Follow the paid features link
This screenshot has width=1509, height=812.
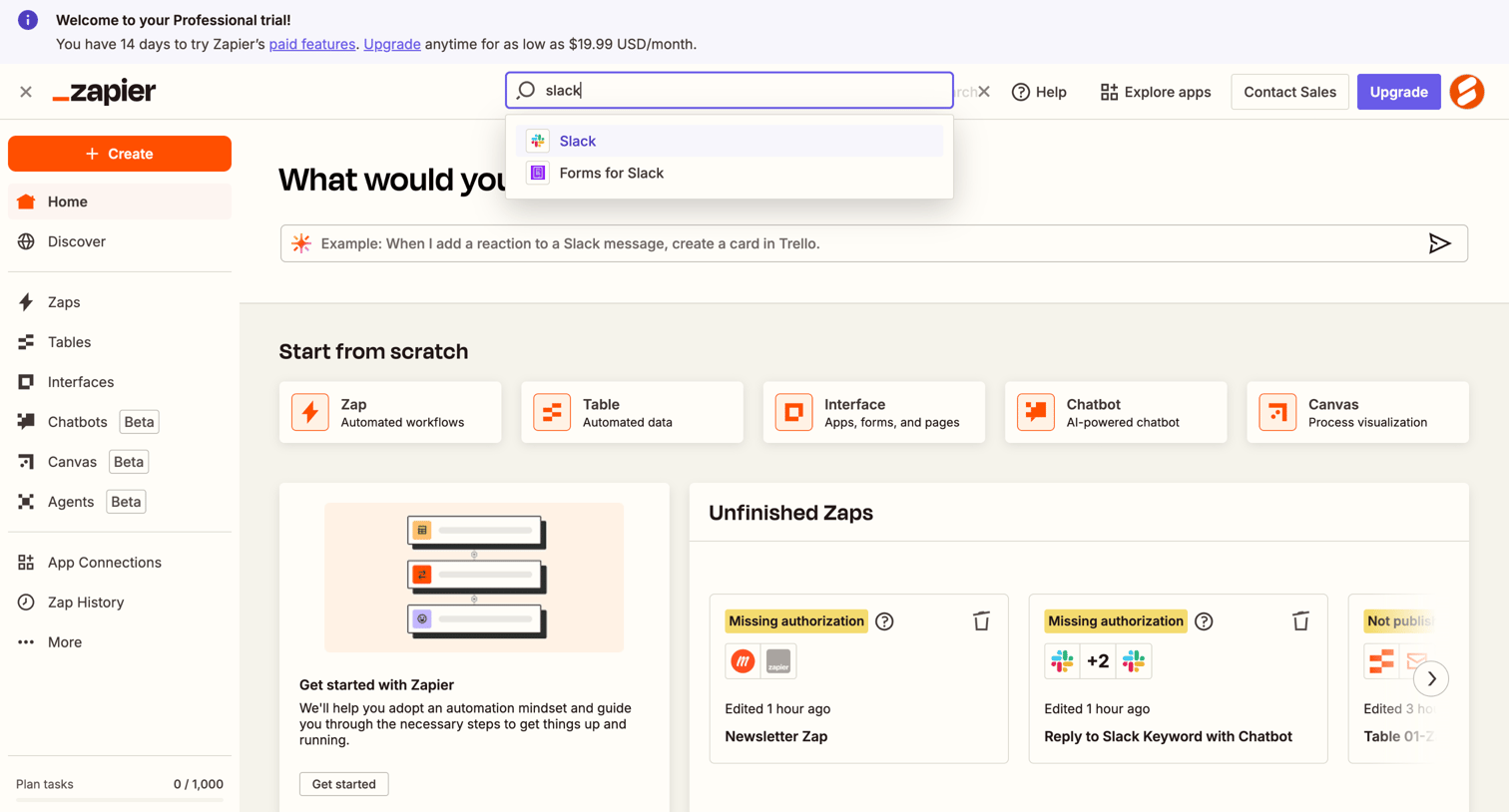pyautogui.click(x=311, y=44)
